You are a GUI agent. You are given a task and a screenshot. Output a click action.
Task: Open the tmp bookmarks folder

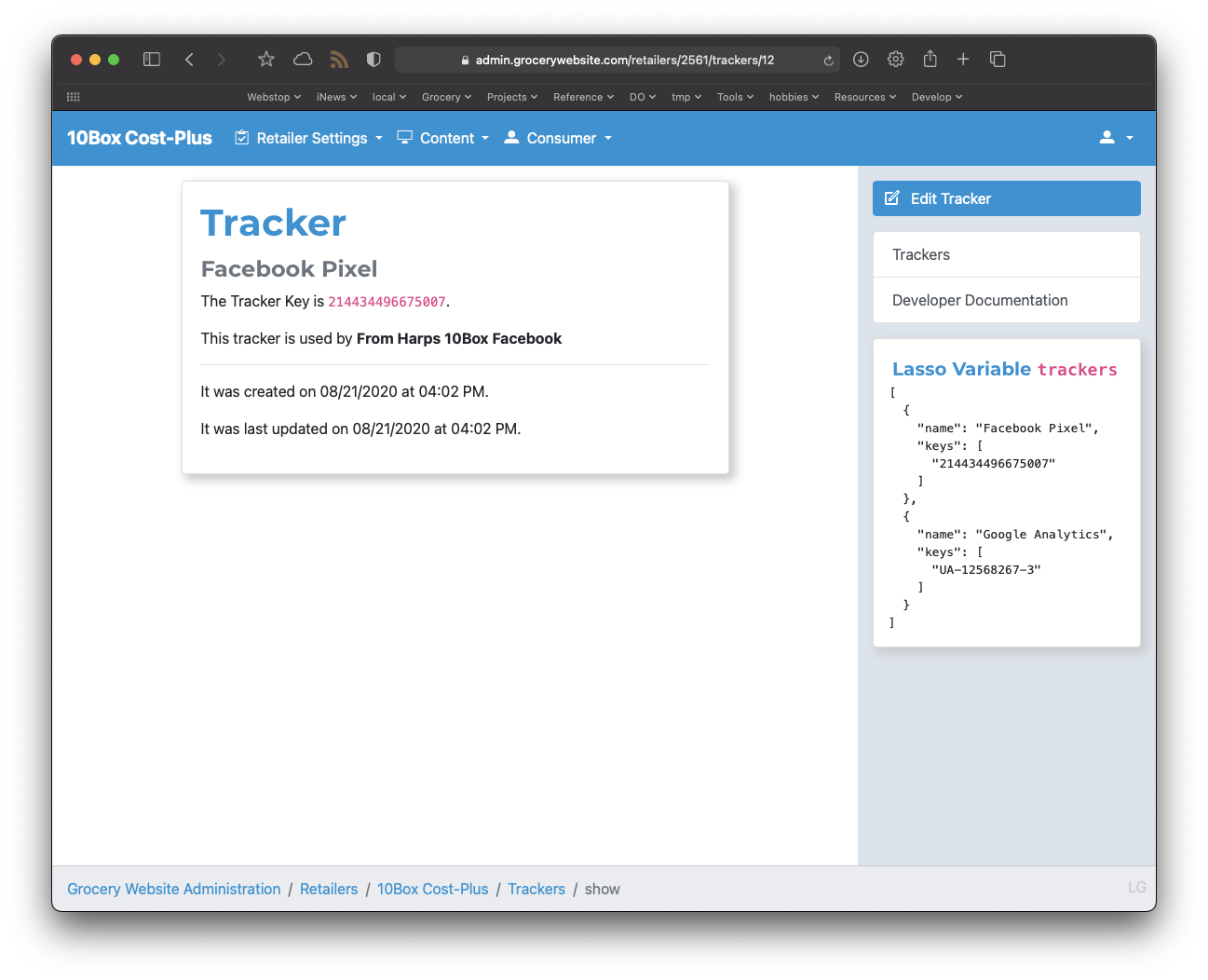pyautogui.click(x=686, y=97)
